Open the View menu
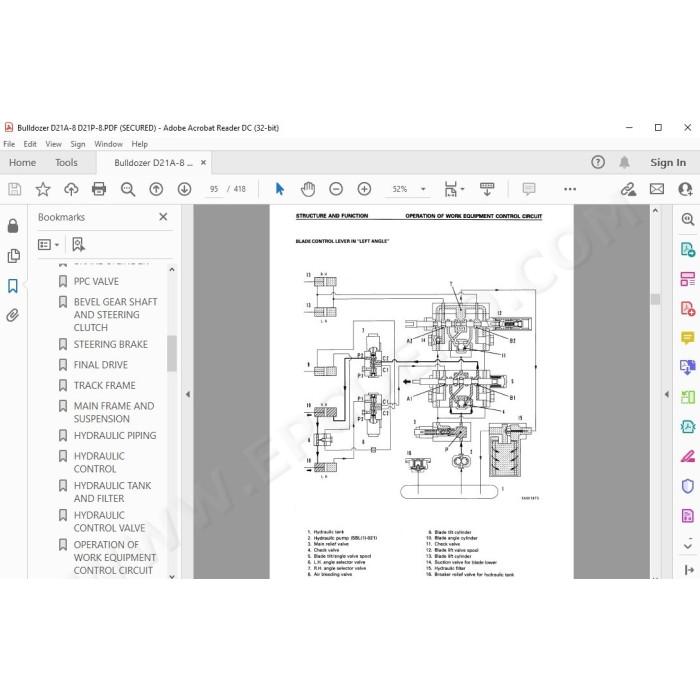Viewport: 700px width, 700px height. pos(54,144)
